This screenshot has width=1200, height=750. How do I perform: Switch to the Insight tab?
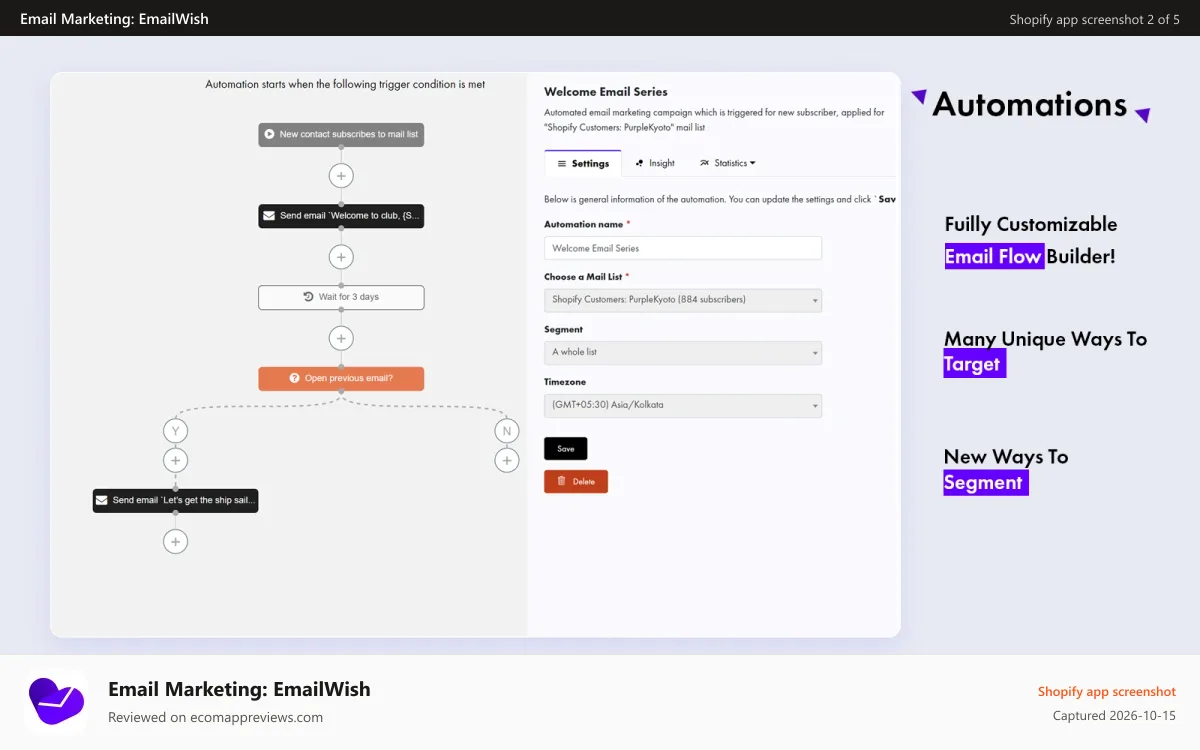click(x=655, y=163)
